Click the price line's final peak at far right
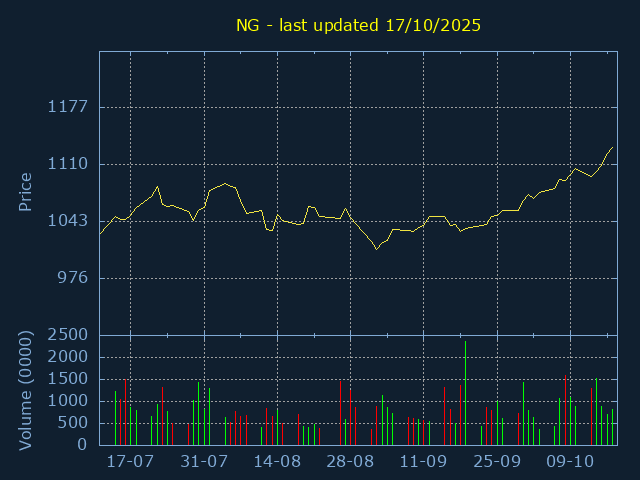 coord(612,148)
